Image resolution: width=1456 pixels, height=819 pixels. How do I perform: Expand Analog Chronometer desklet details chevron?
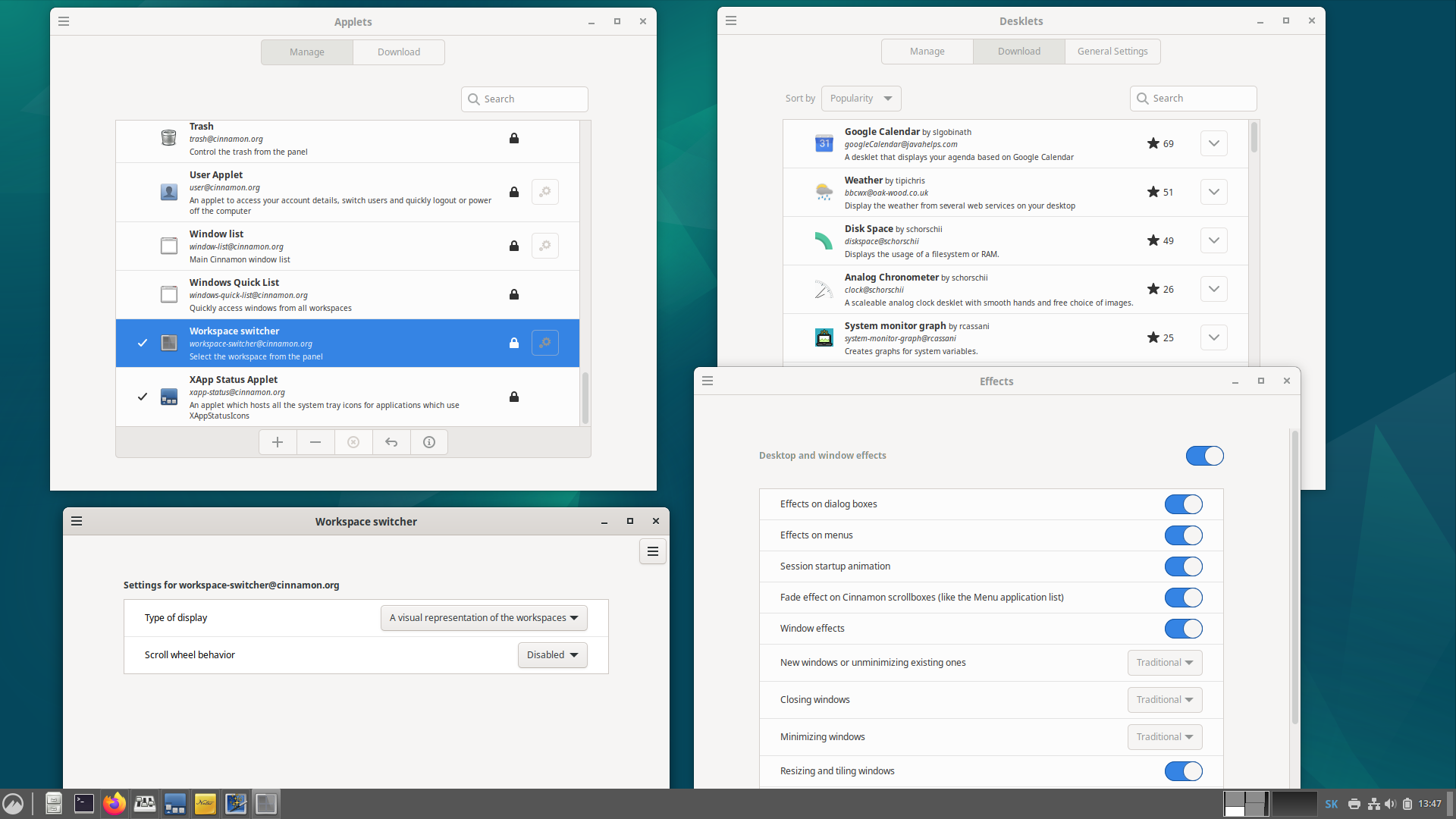[1214, 289]
